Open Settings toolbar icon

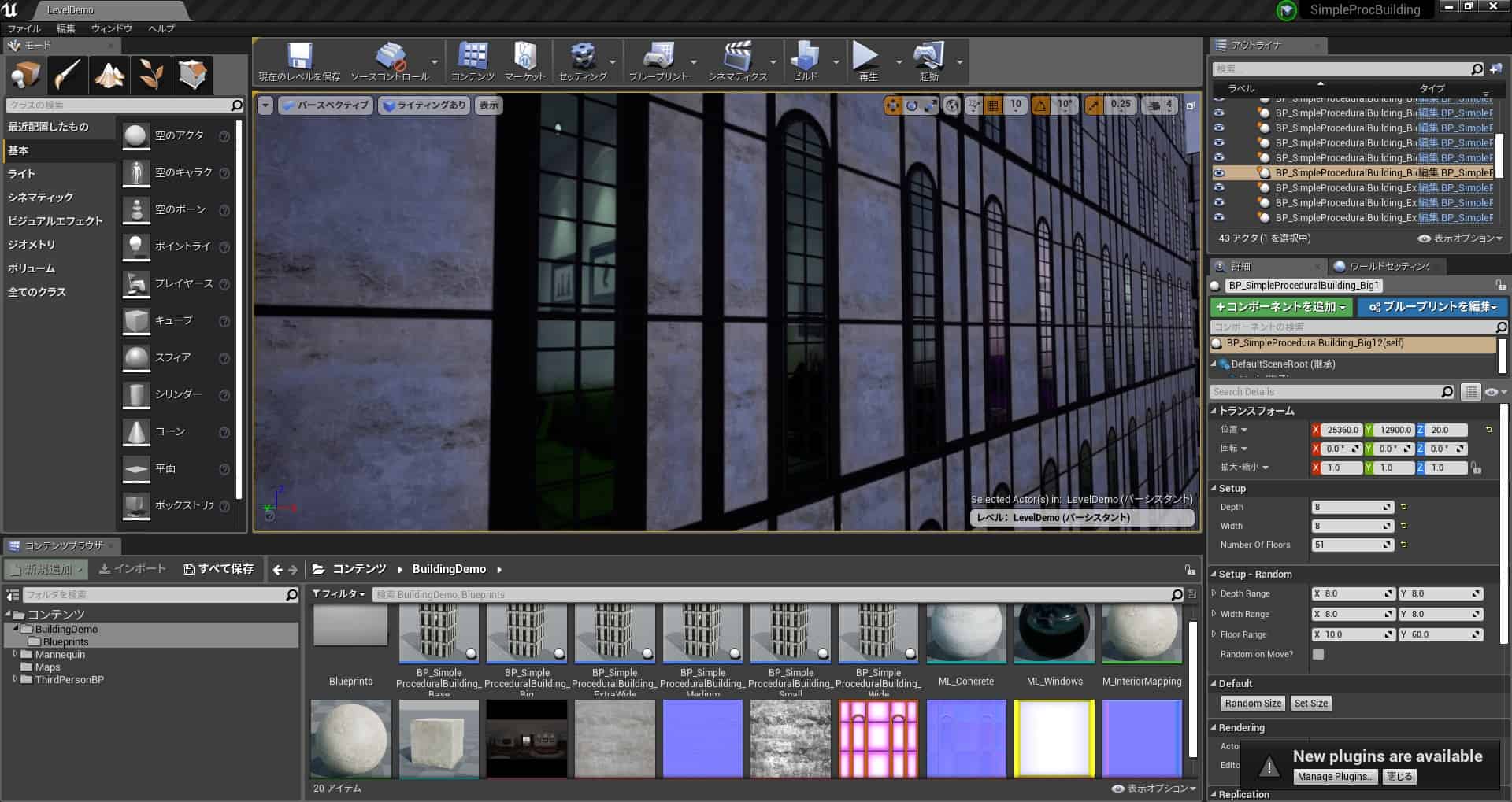click(583, 61)
